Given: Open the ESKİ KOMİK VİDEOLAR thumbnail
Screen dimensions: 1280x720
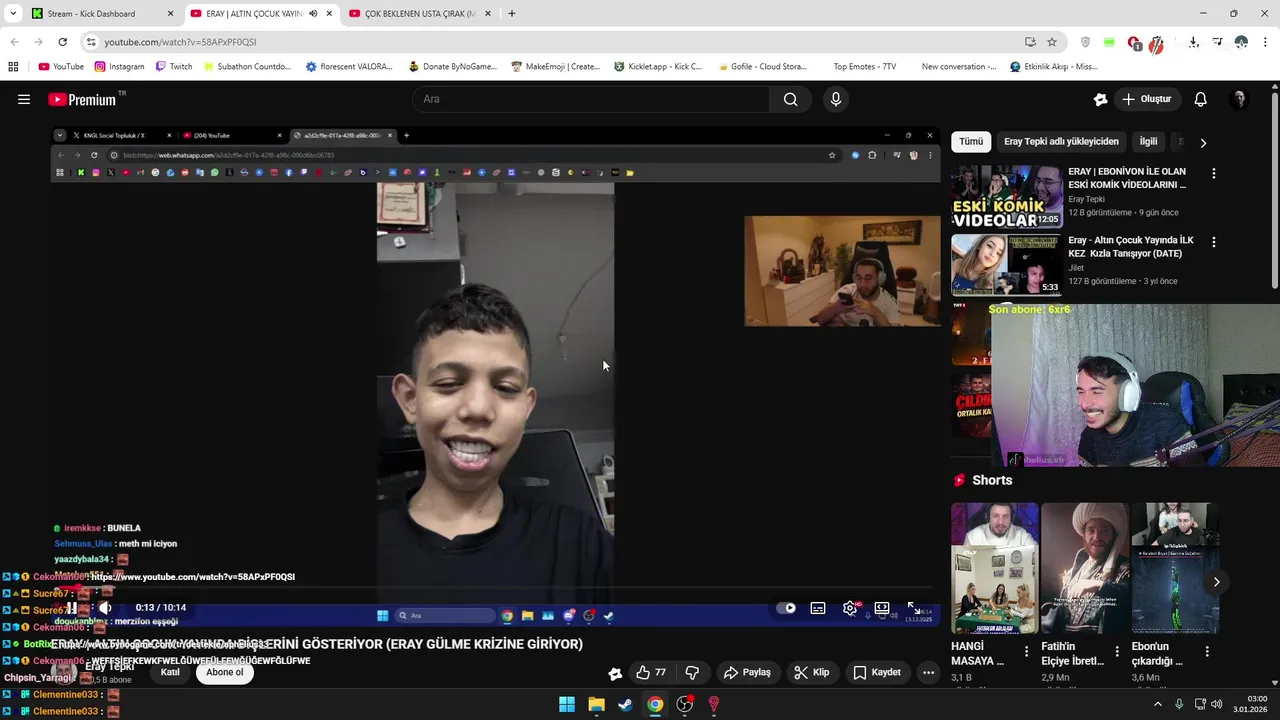Looking at the screenshot, I should click(x=1006, y=197).
